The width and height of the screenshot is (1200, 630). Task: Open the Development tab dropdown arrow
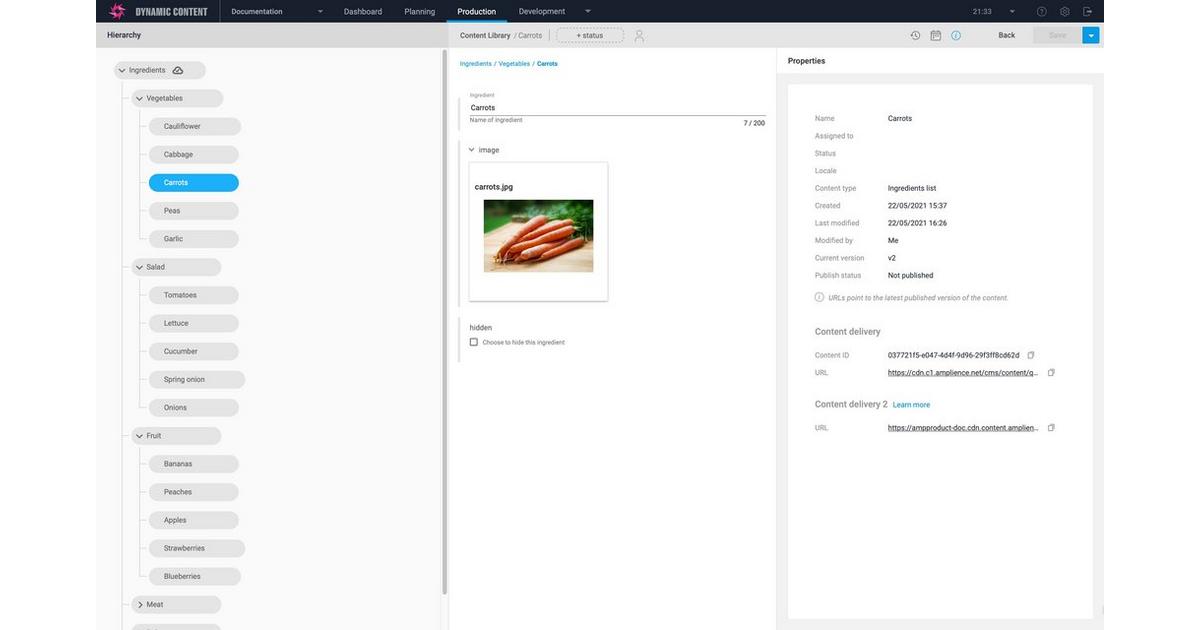[x=587, y=12]
